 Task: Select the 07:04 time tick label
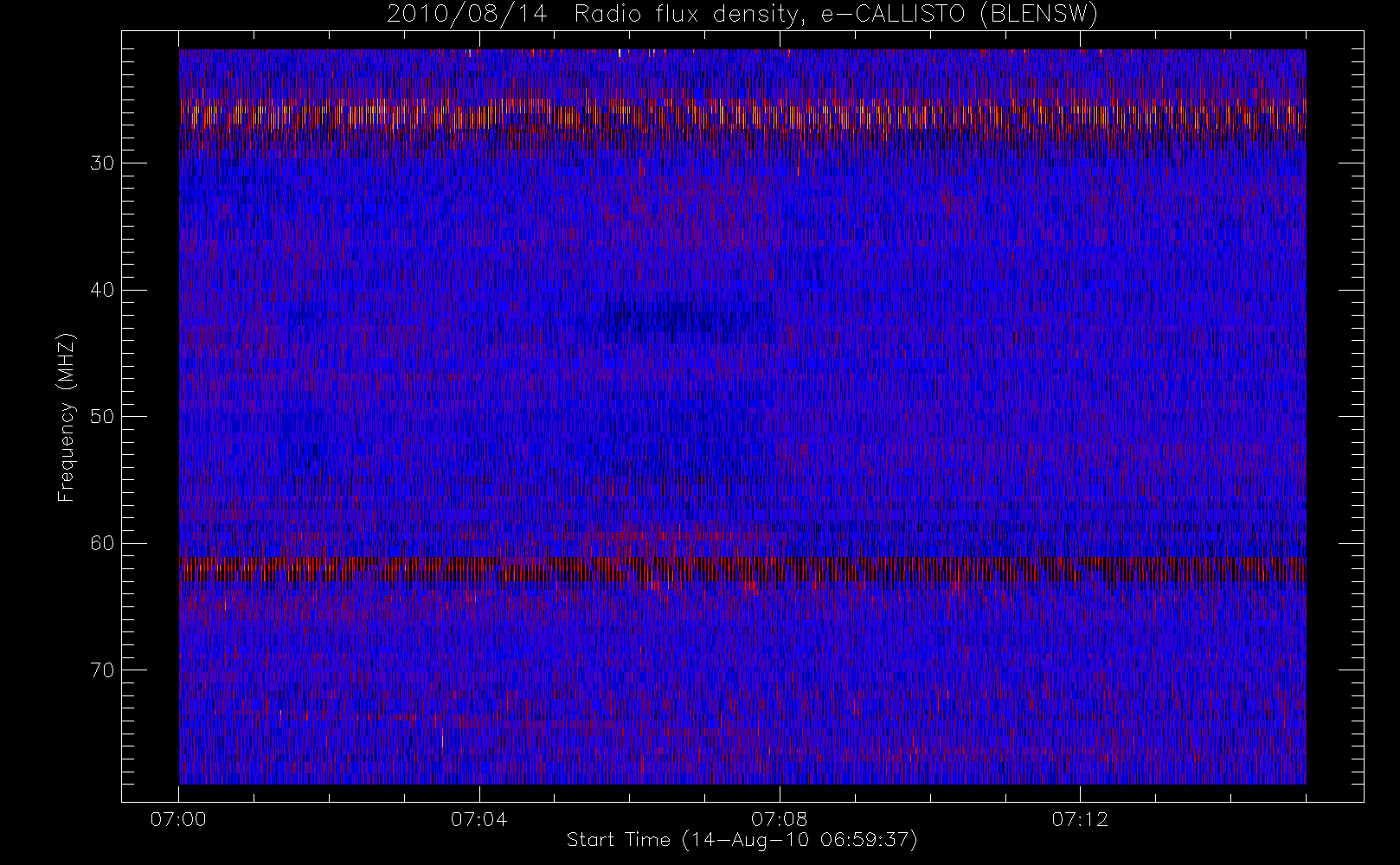coord(478,819)
